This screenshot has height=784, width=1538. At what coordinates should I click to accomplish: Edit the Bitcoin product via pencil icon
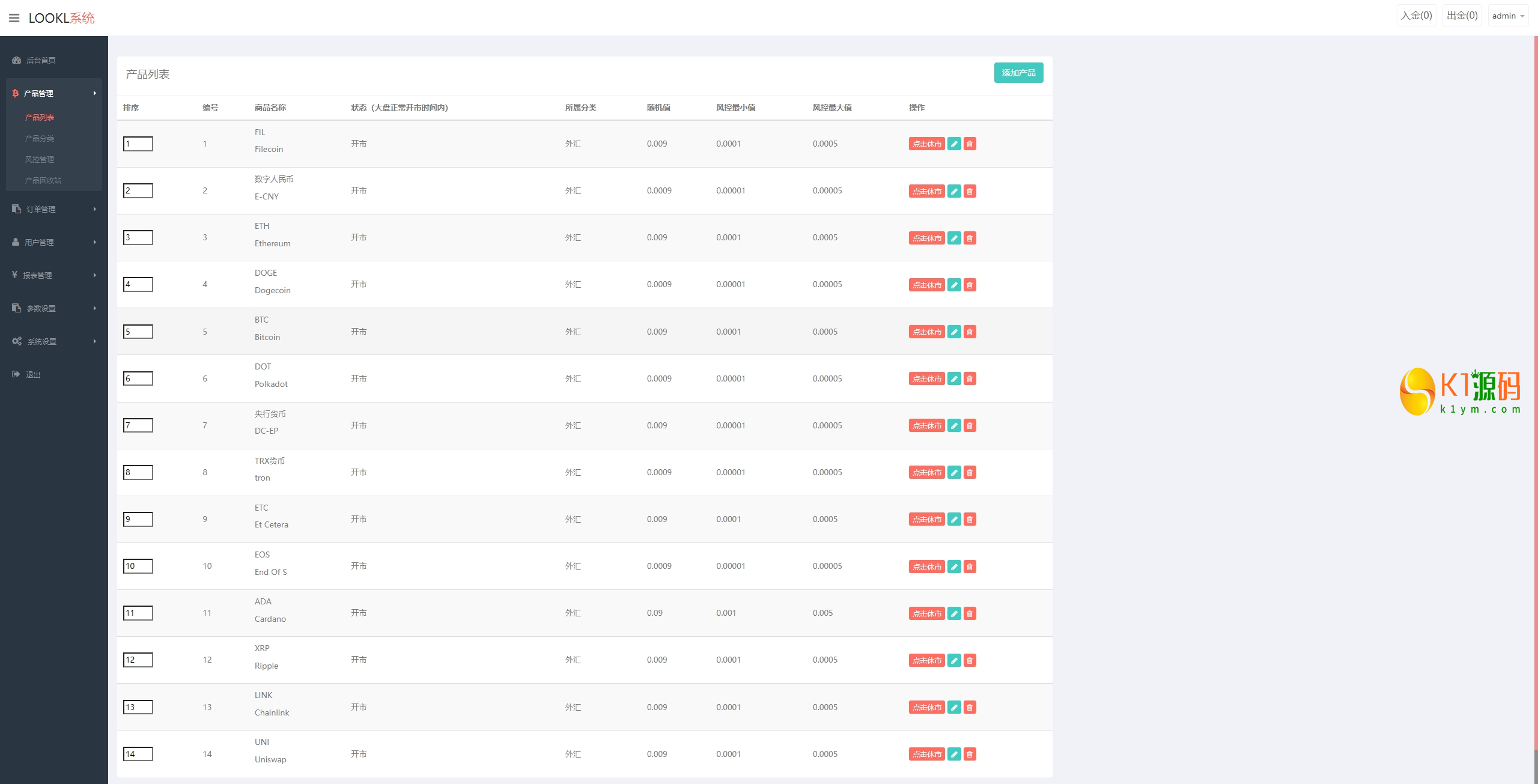(954, 332)
